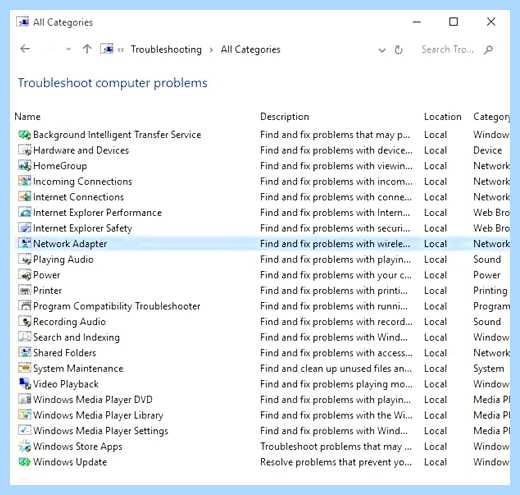Navigate to Troubleshooting in the breadcrumb

pyautogui.click(x=166, y=50)
